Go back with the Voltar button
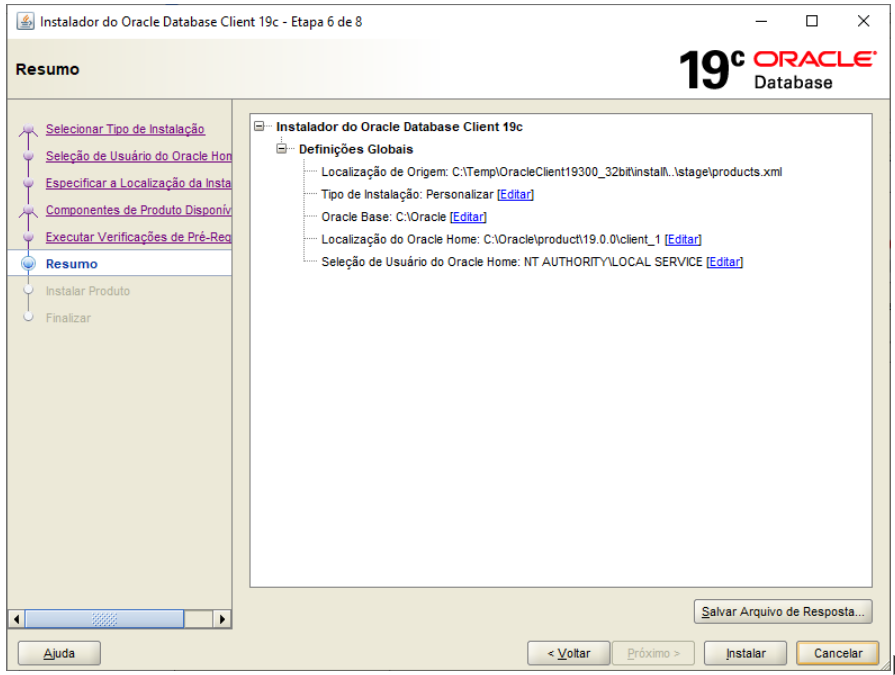 (x=569, y=653)
